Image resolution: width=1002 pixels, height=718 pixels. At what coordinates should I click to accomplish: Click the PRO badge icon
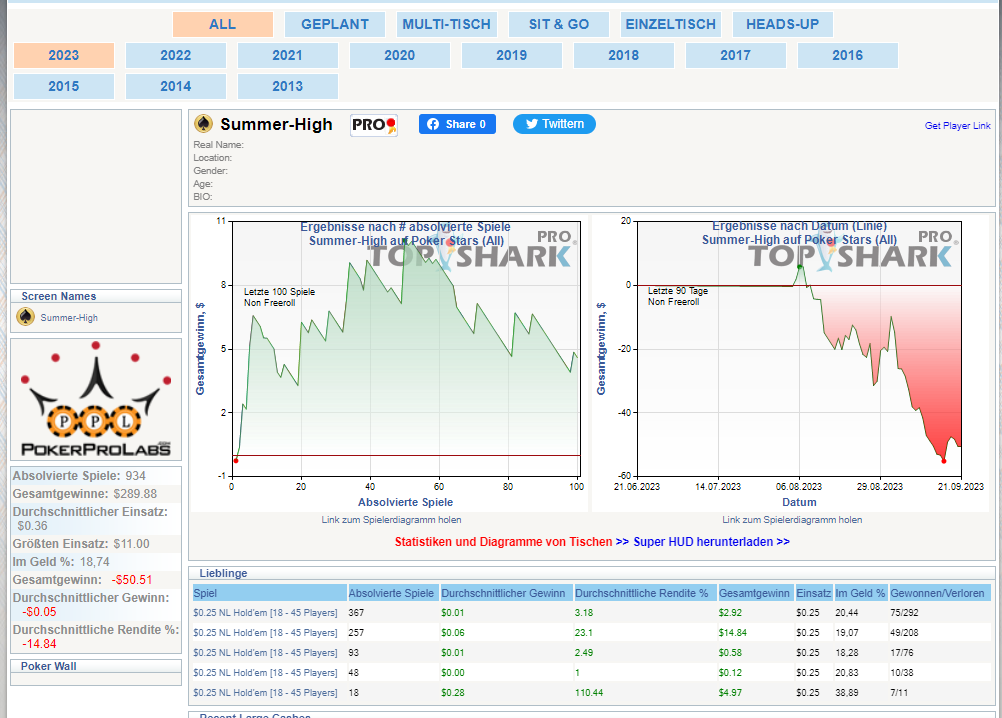(x=374, y=125)
